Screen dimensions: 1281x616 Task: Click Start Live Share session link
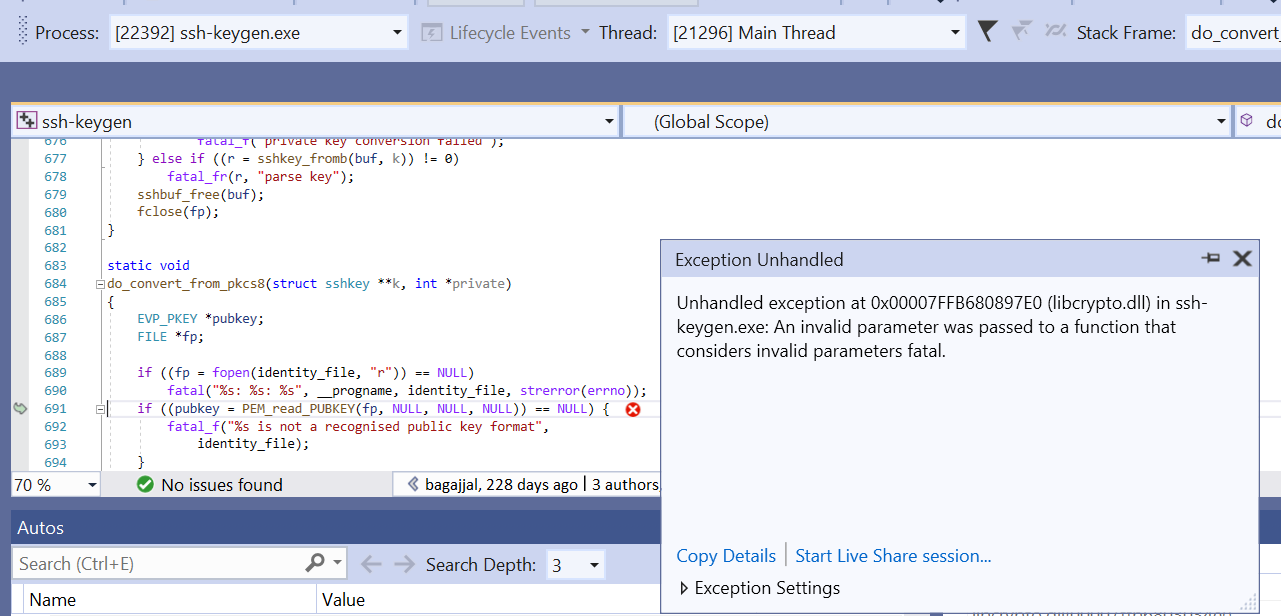point(893,556)
